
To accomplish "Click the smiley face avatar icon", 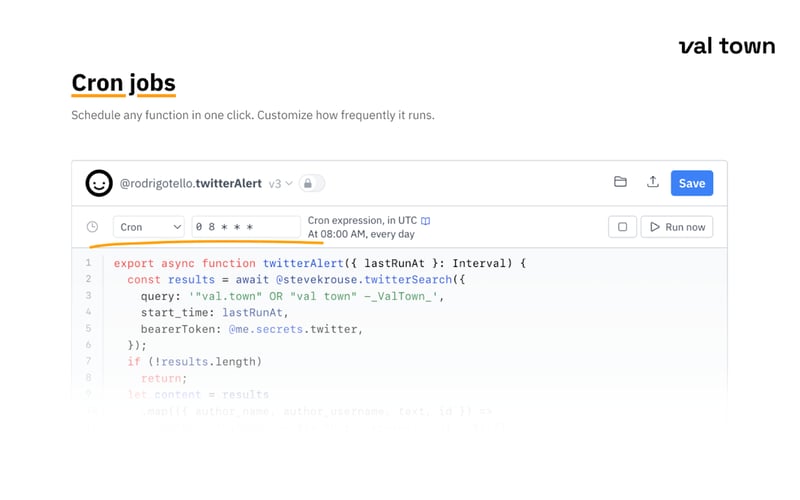I will click(99, 183).
